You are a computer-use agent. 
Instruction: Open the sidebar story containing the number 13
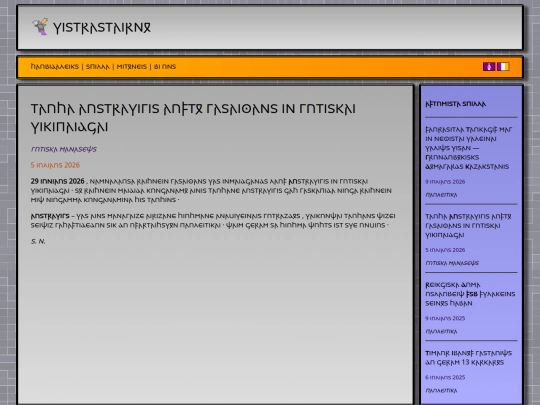(x=468, y=358)
